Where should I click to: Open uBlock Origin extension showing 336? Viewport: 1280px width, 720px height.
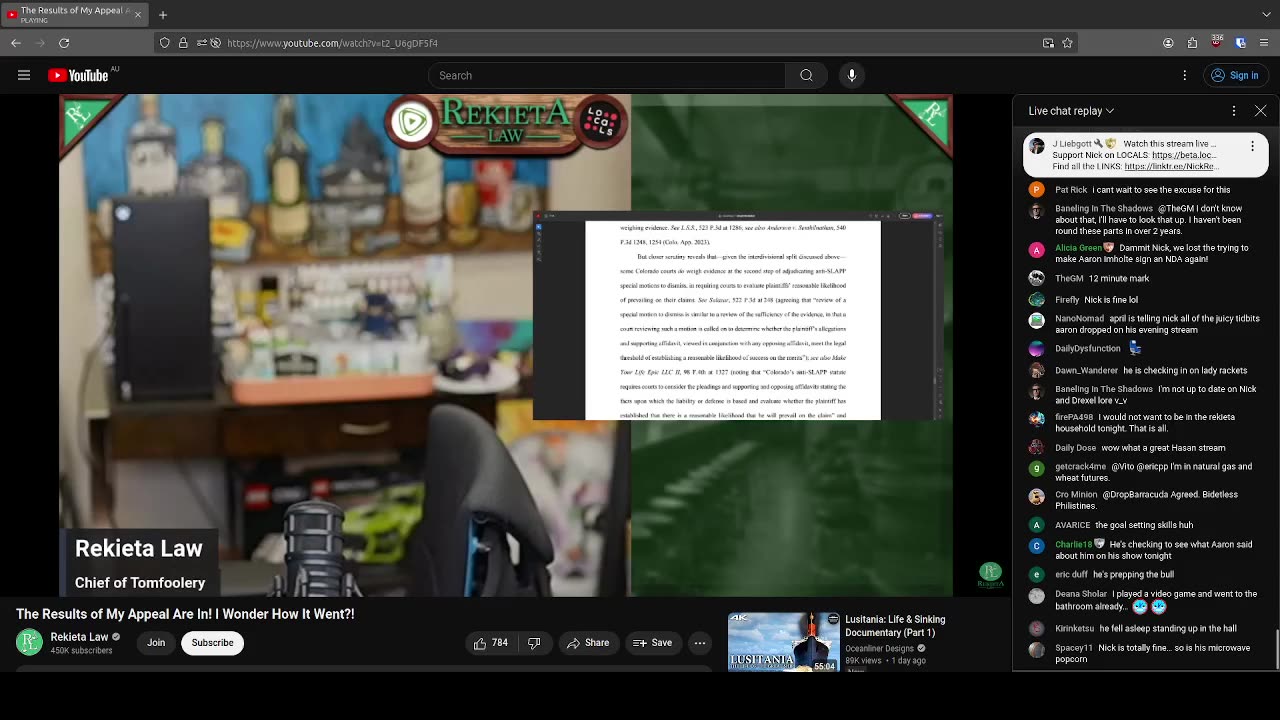(x=1217, y=43)
